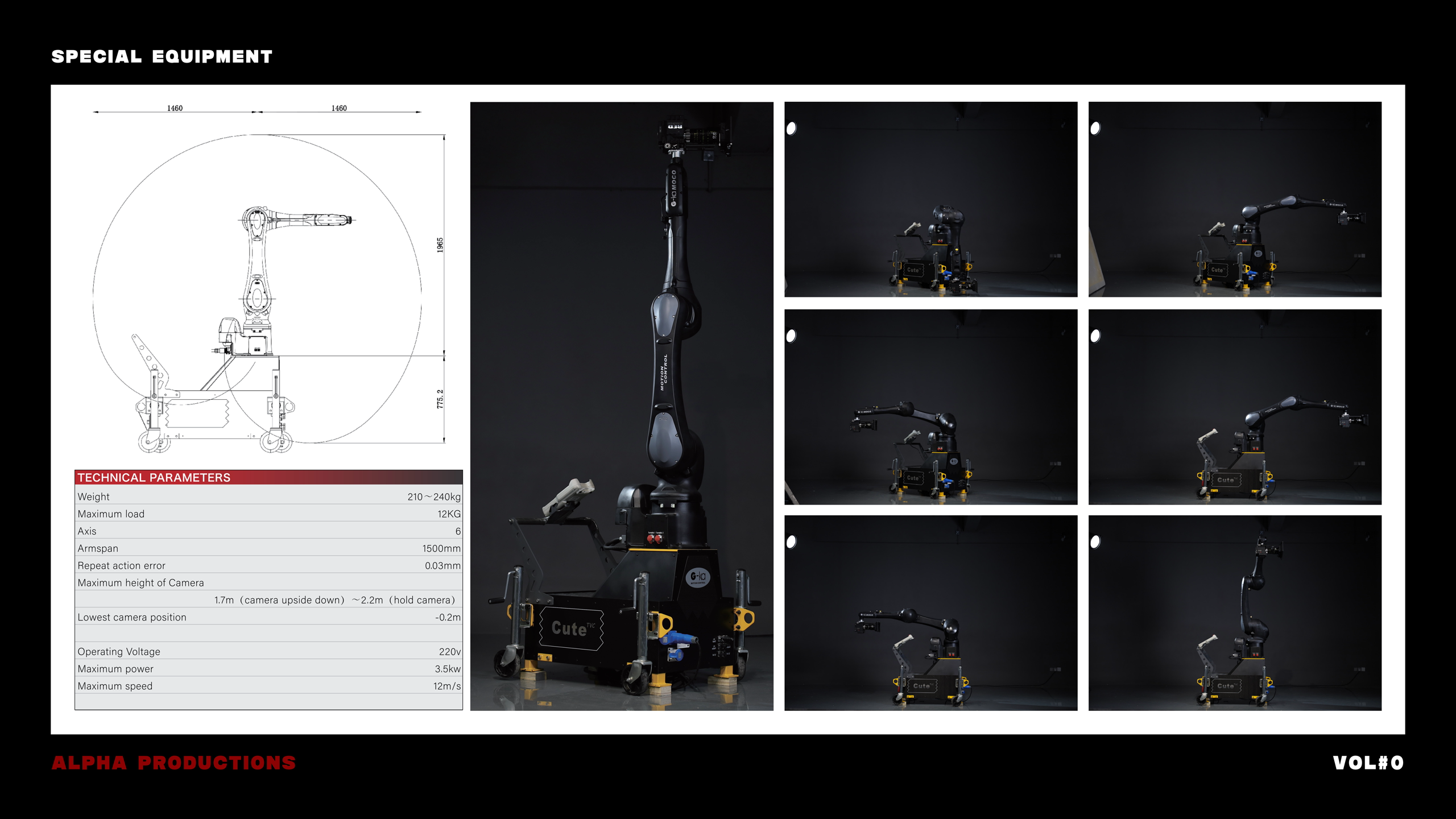Click the white oval marker in top-left thumbnail
Screen dimensions: 1456x819
pos(791,129)
